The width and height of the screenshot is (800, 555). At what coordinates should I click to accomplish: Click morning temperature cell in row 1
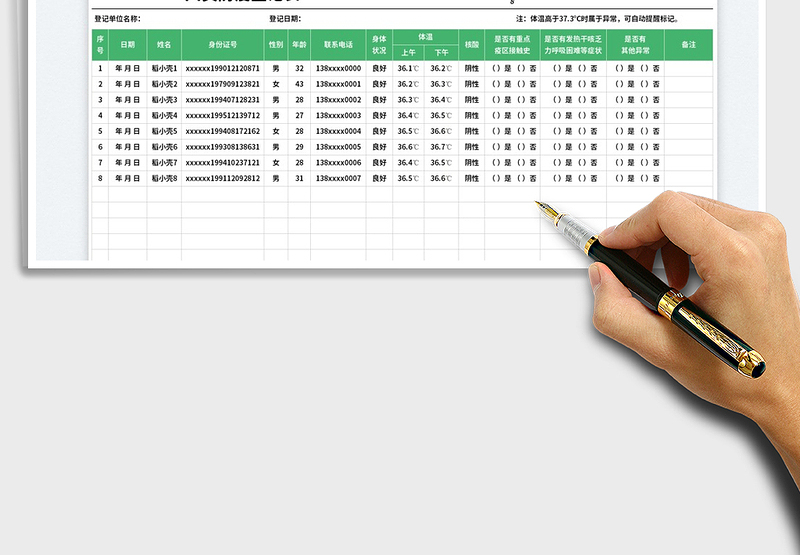(408, 69)
